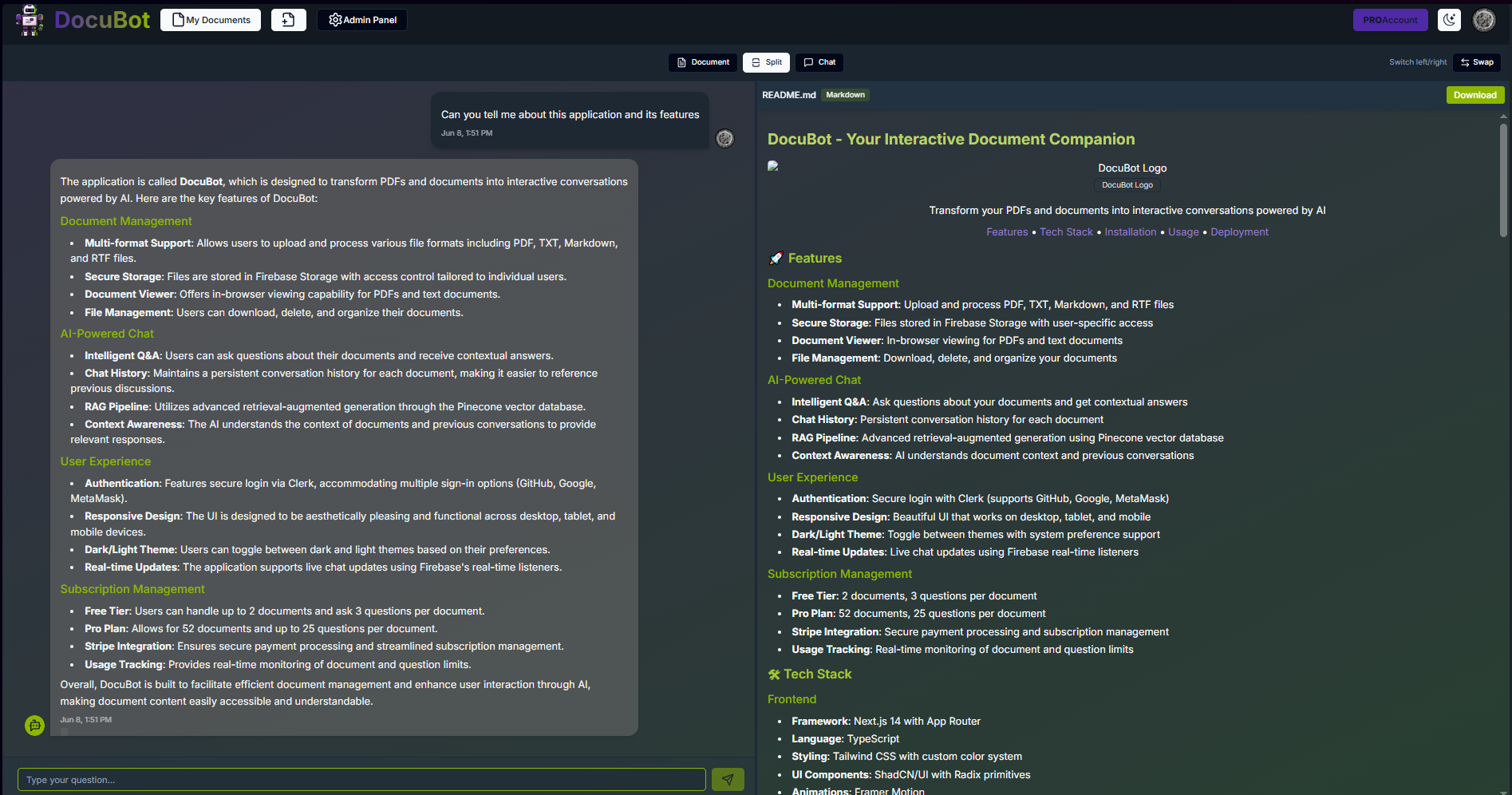Viewport: 1512px width, 795px height.
Task: Click 'Pro Plan: 52 documents' README line
Action: pos(918,614)
